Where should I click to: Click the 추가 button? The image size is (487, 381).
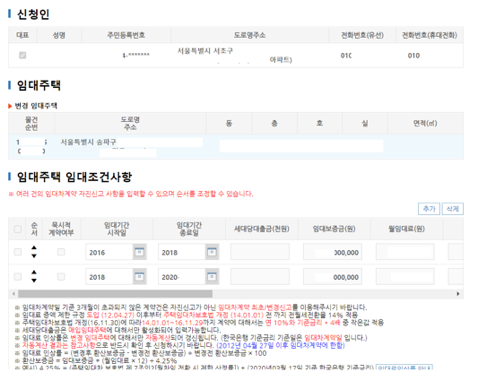(429, 209)
